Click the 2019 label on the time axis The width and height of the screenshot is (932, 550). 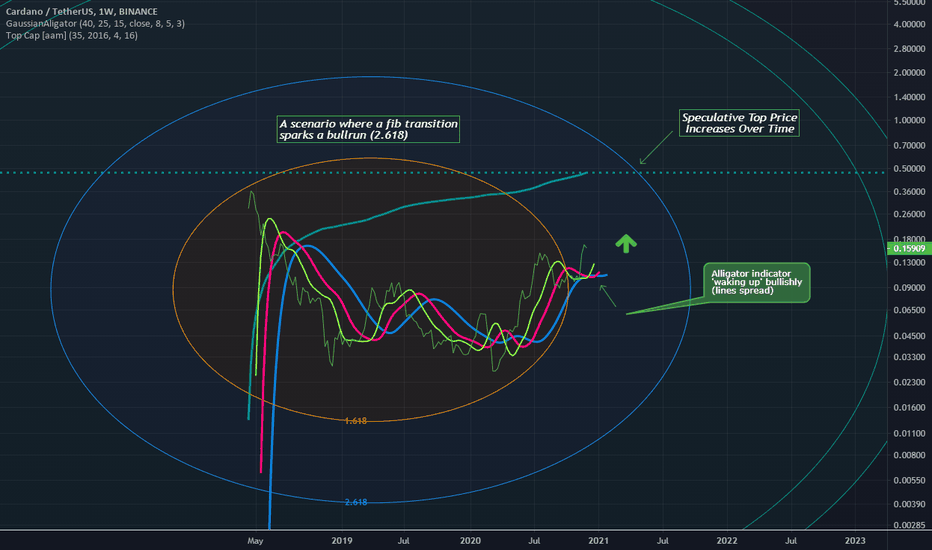tap(342, 540)
